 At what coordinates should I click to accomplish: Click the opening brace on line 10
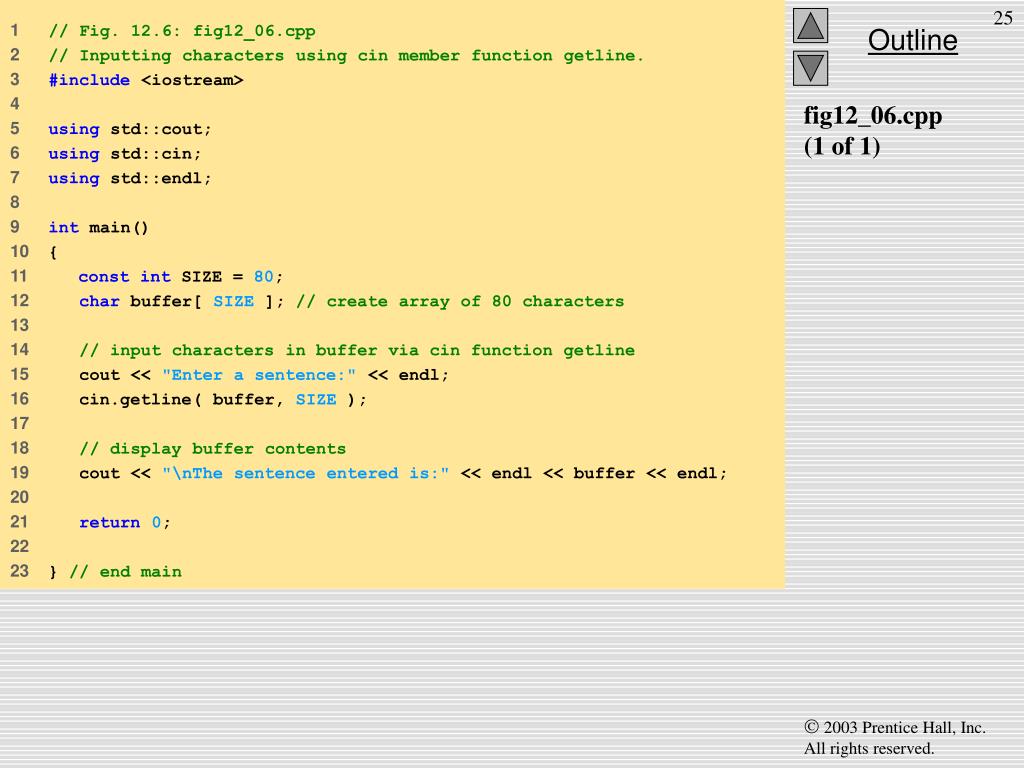(53, 252)
